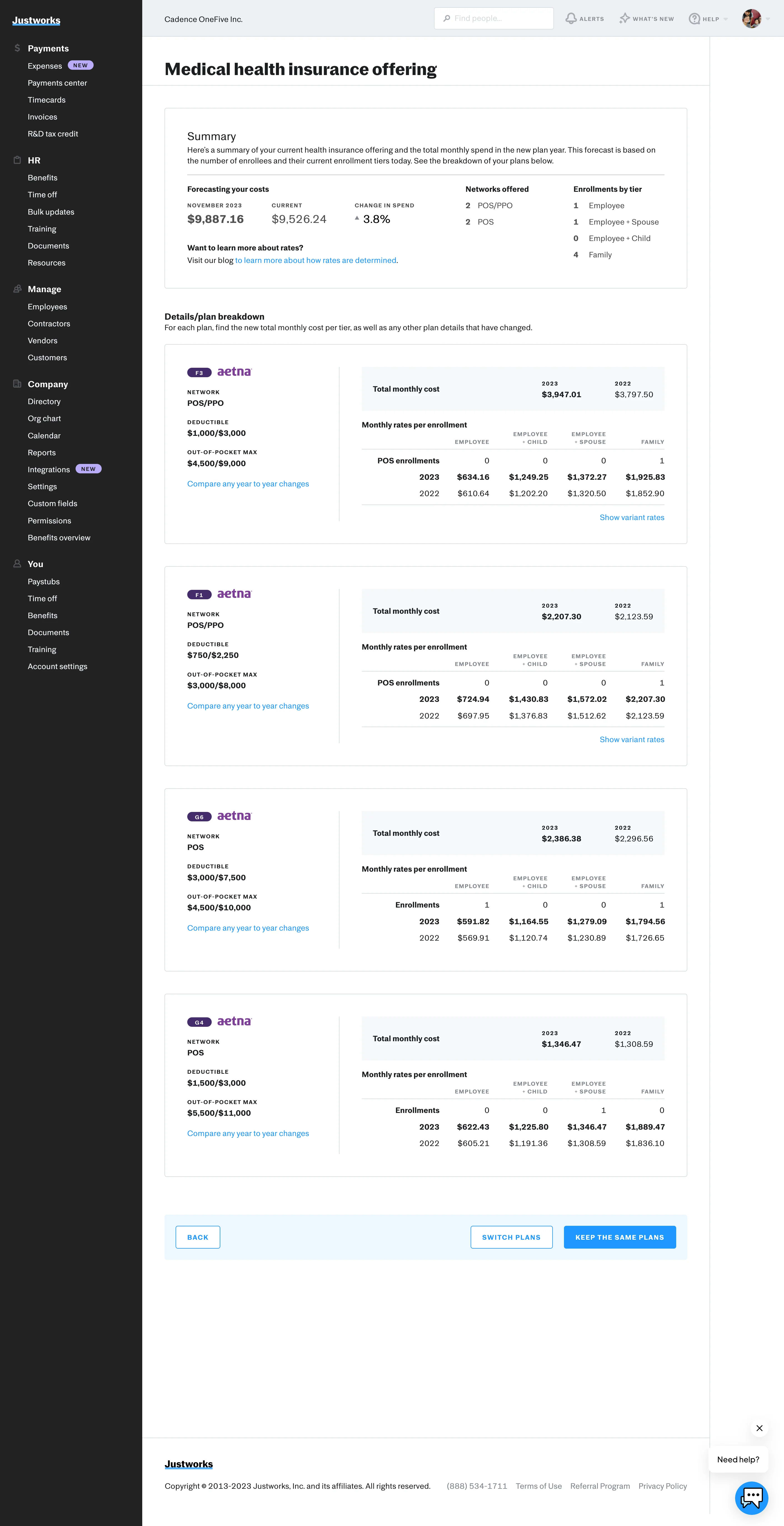
Task: Open the profile dropdown arrow
Action: pyautogui.click(x=768, y=19)
